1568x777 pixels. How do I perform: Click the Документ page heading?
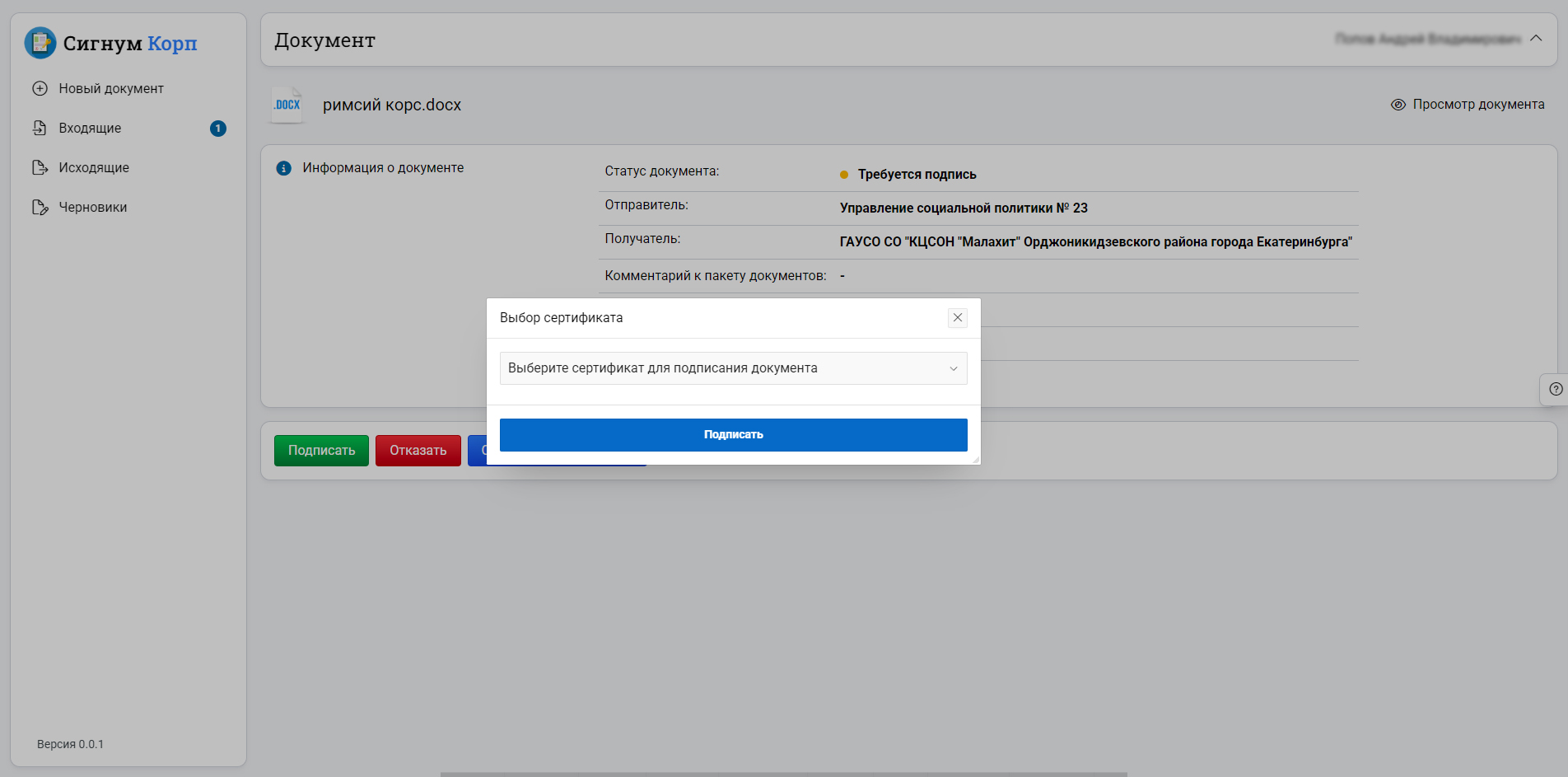(x=325, y=40)
